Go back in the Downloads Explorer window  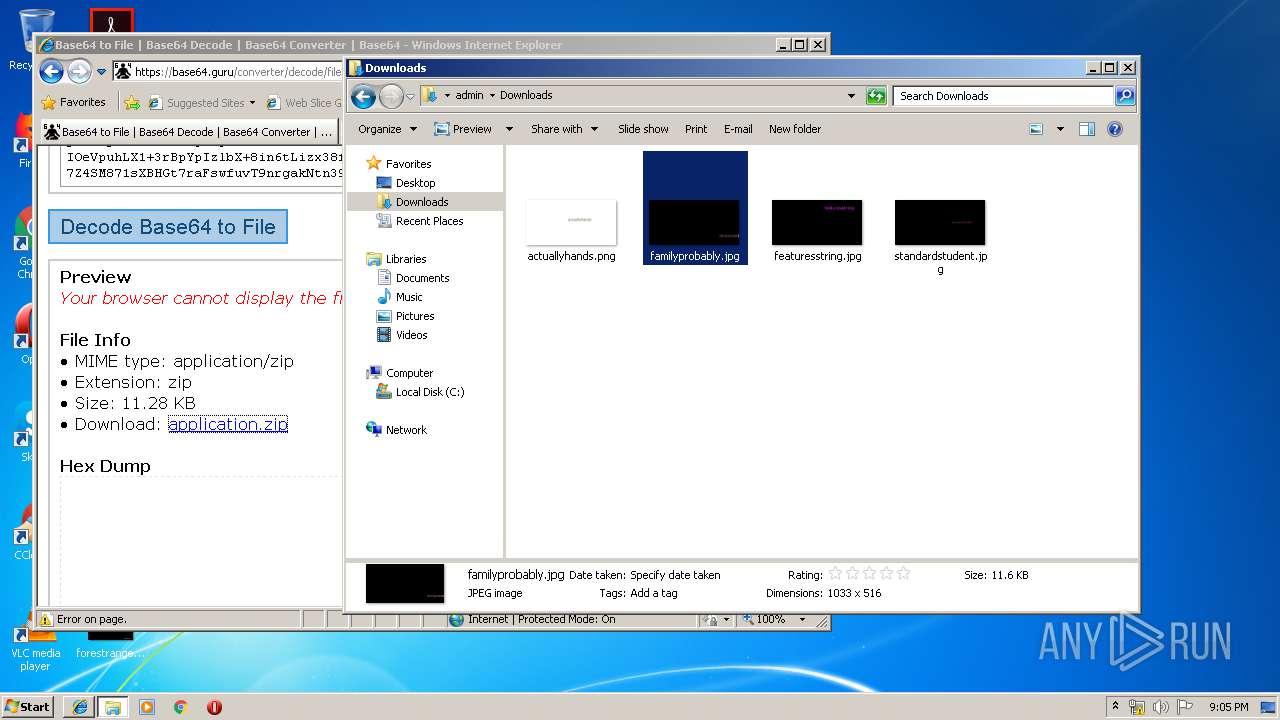coord(364,96)
